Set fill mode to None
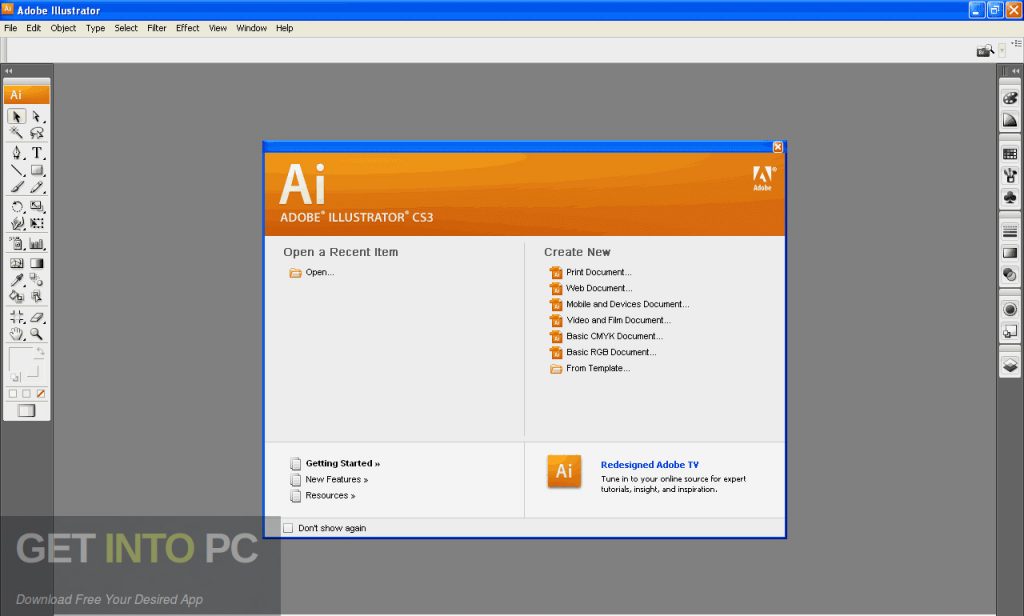The height and width of the screenshot is (616, 1024). tap(40, 393)
